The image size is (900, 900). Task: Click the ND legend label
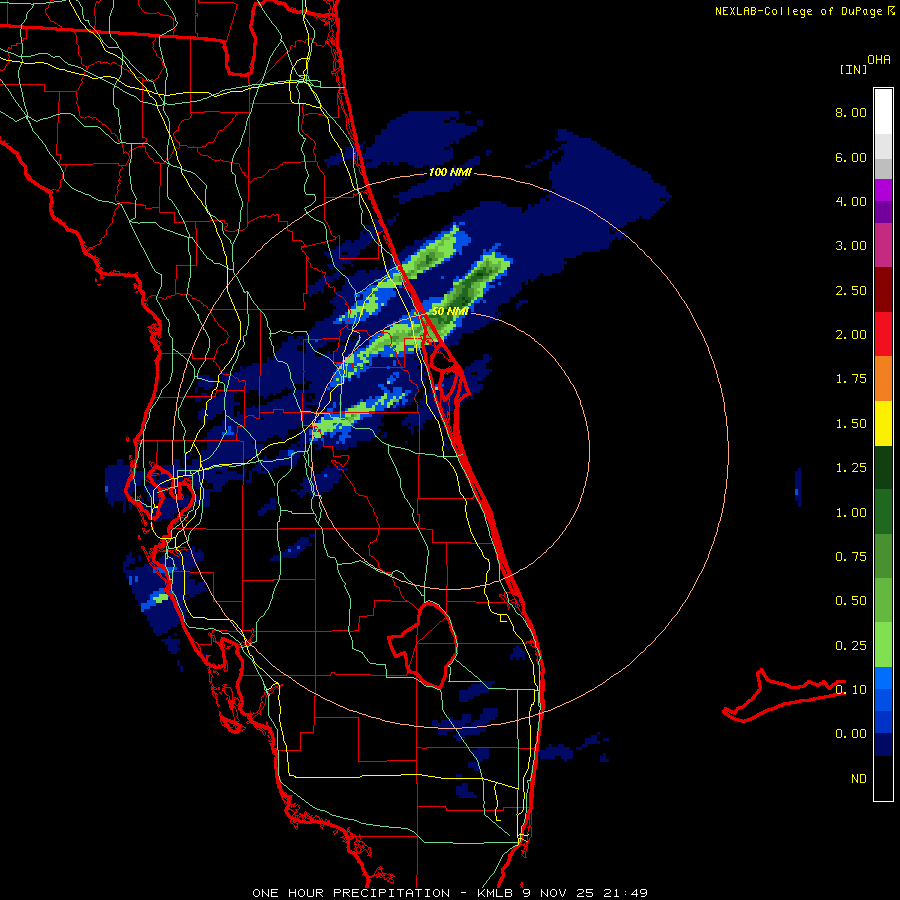pyautogui.click(x=859, y=779)
